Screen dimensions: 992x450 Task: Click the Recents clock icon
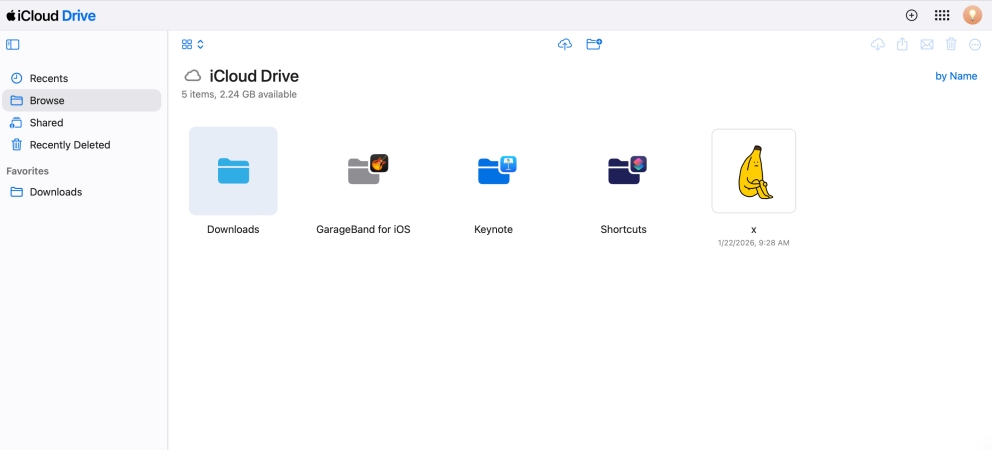pos(16,78)
